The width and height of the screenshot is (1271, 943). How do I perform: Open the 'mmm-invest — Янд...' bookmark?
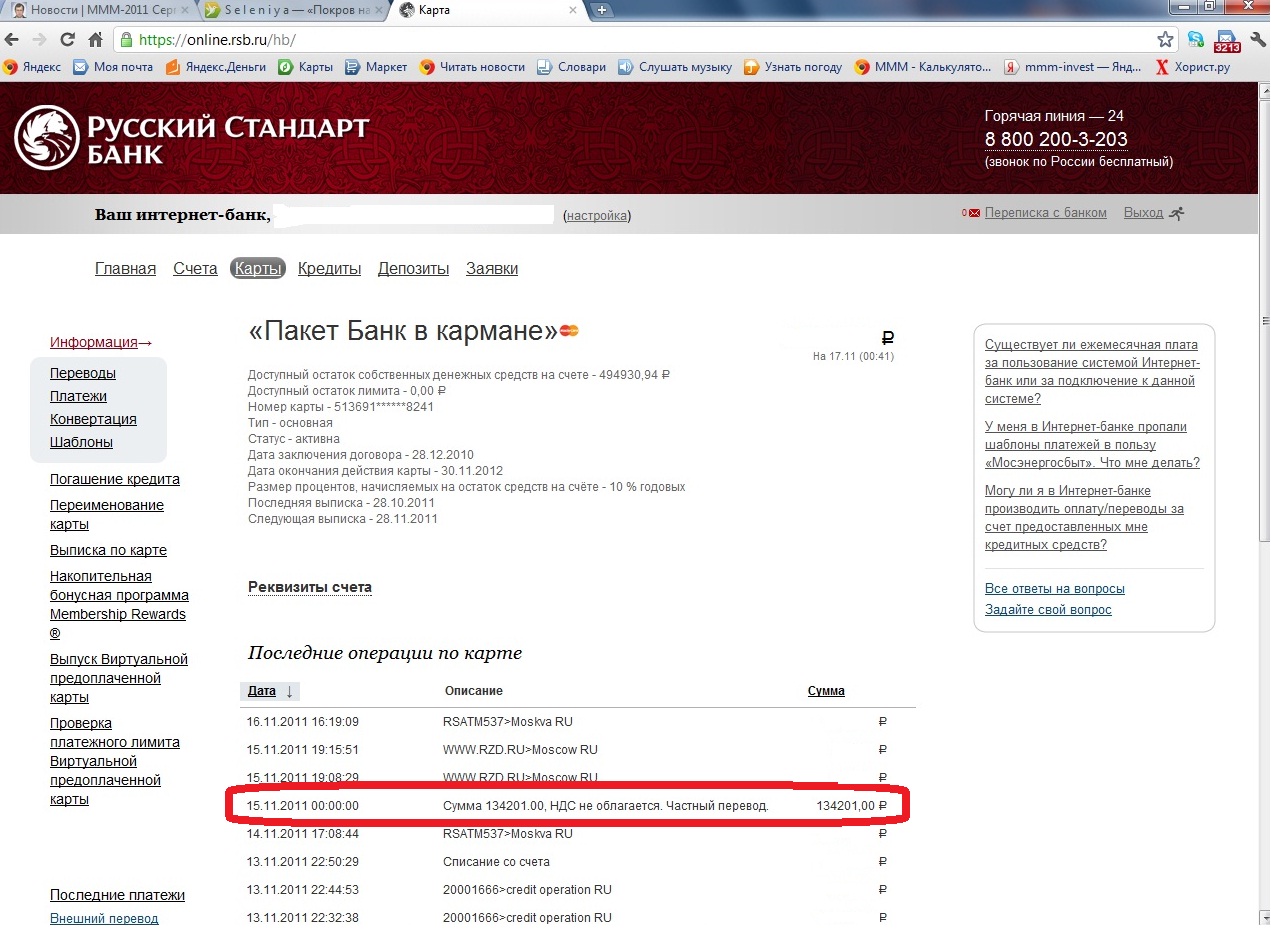pyautogui.click(x=1073, y=67)
